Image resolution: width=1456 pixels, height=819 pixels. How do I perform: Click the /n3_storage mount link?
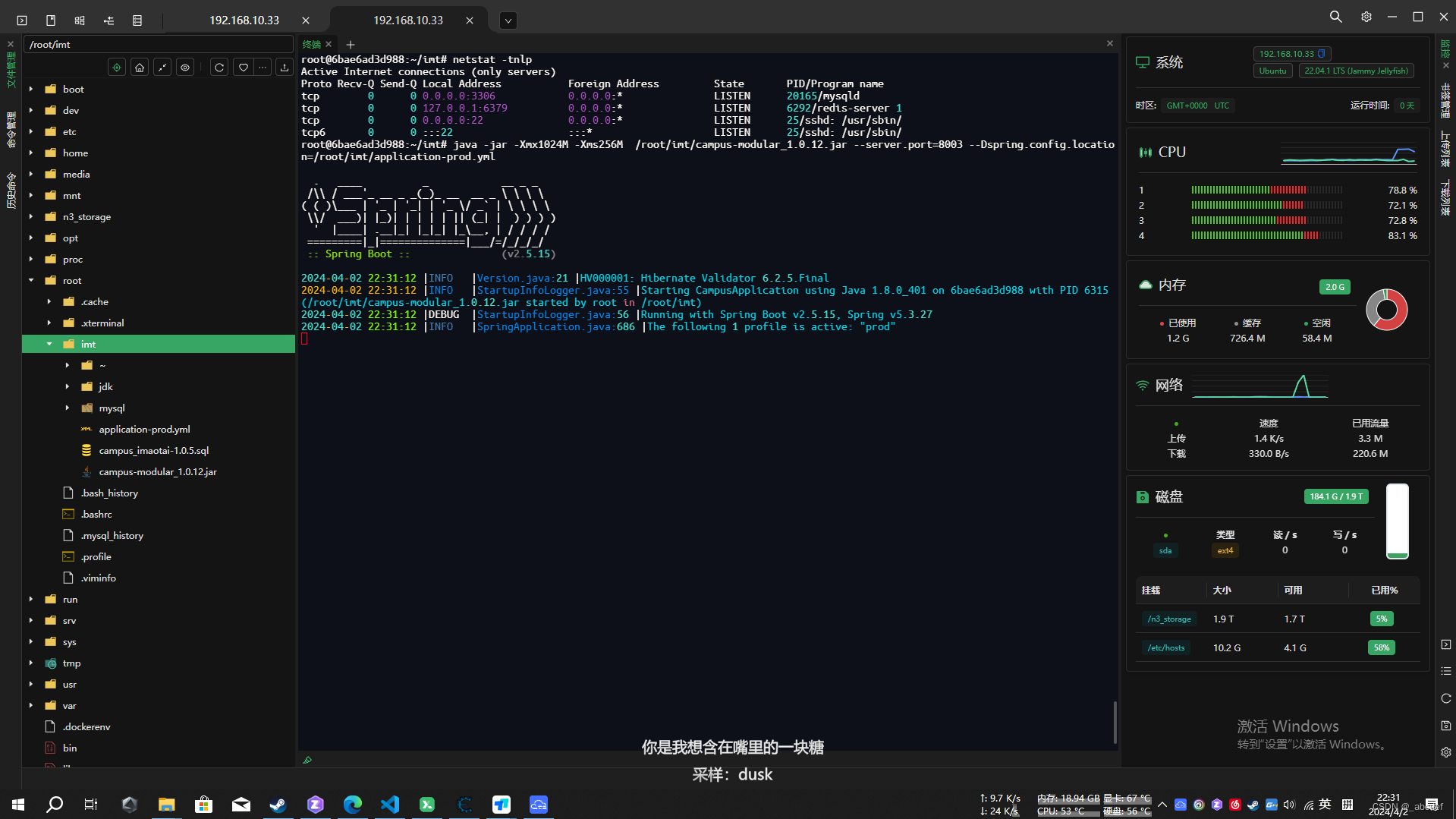tap(1169, 619)
